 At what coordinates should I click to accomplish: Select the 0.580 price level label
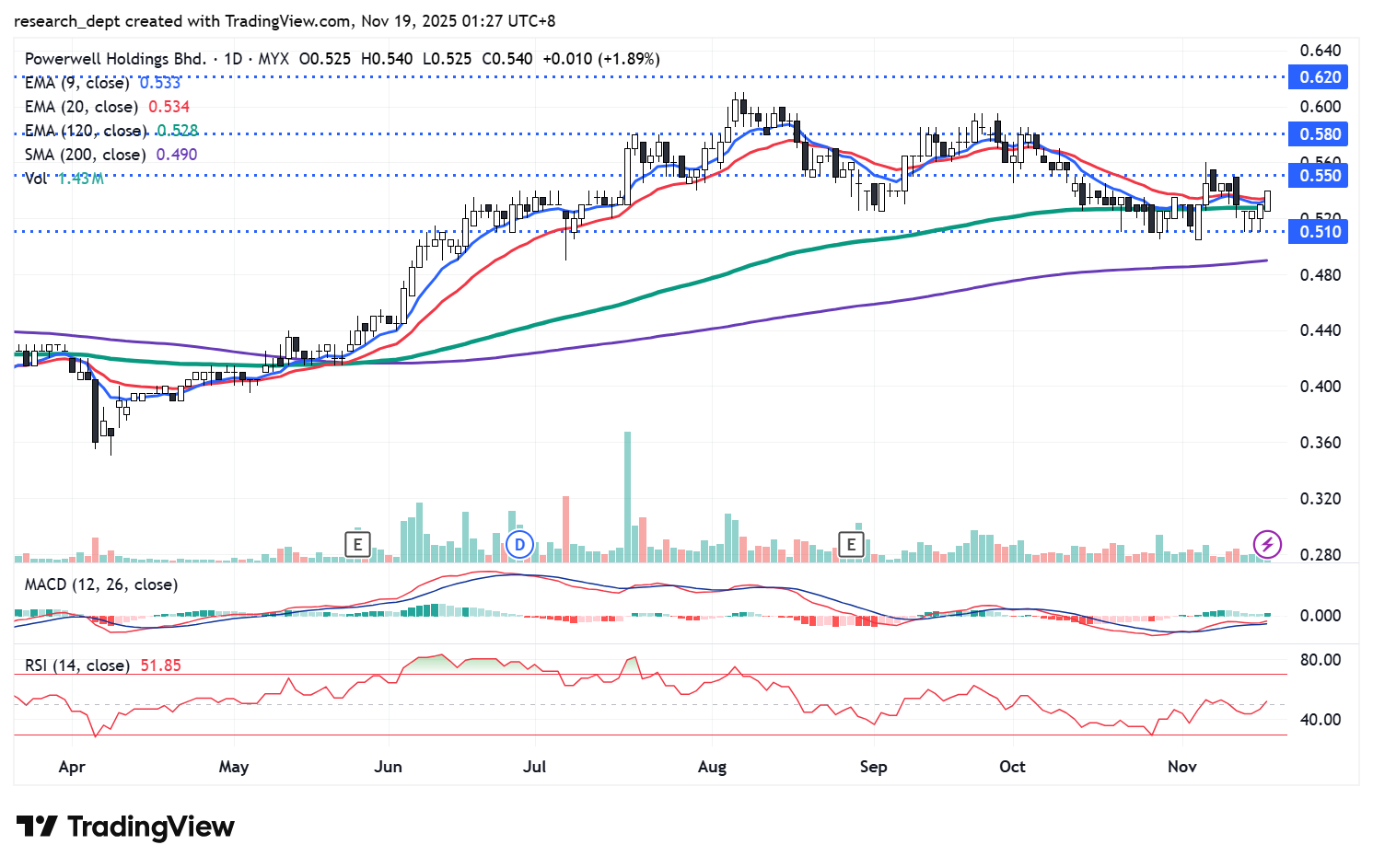(x=1320, y=134)
